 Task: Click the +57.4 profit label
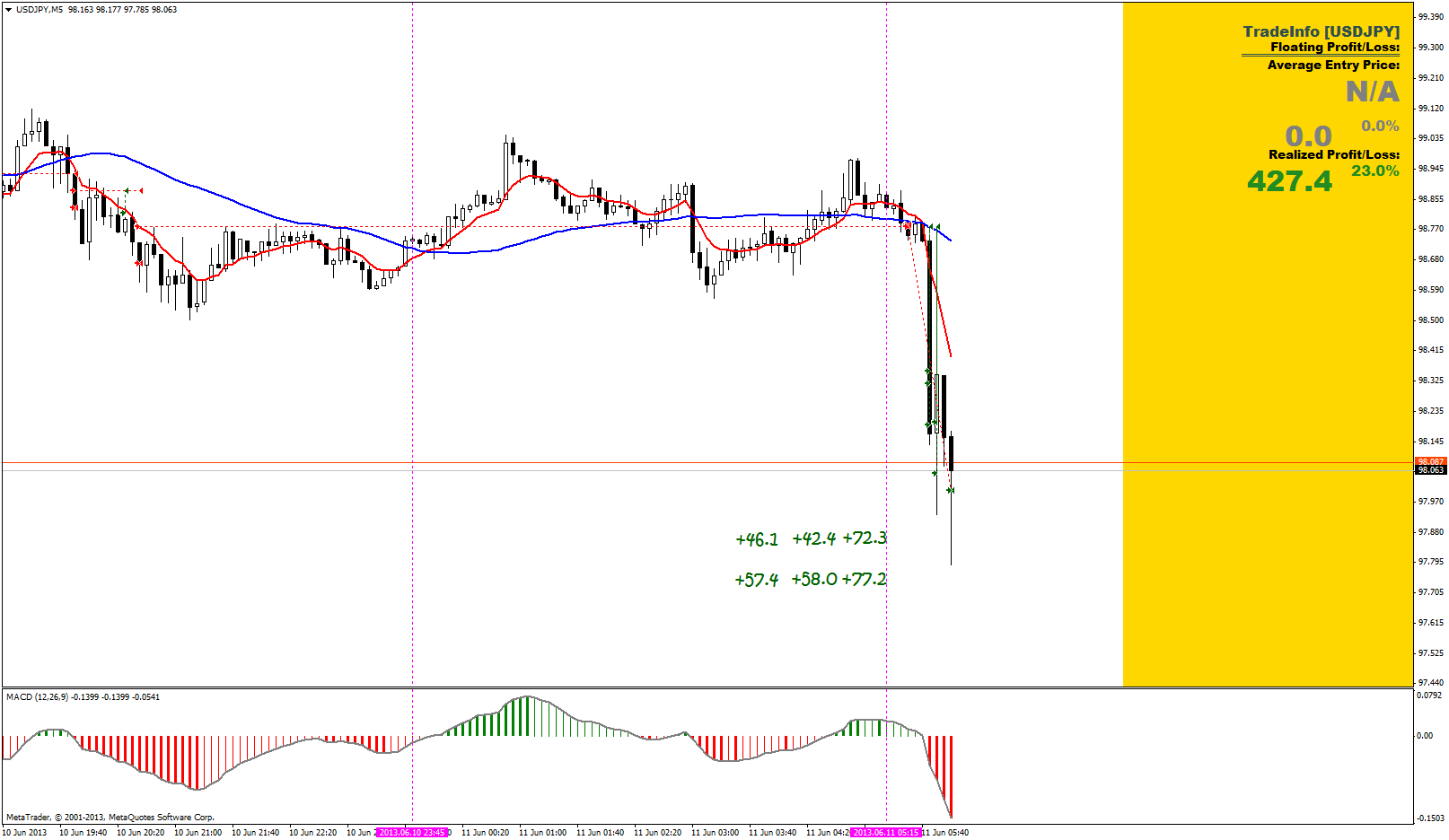[757, 580]
